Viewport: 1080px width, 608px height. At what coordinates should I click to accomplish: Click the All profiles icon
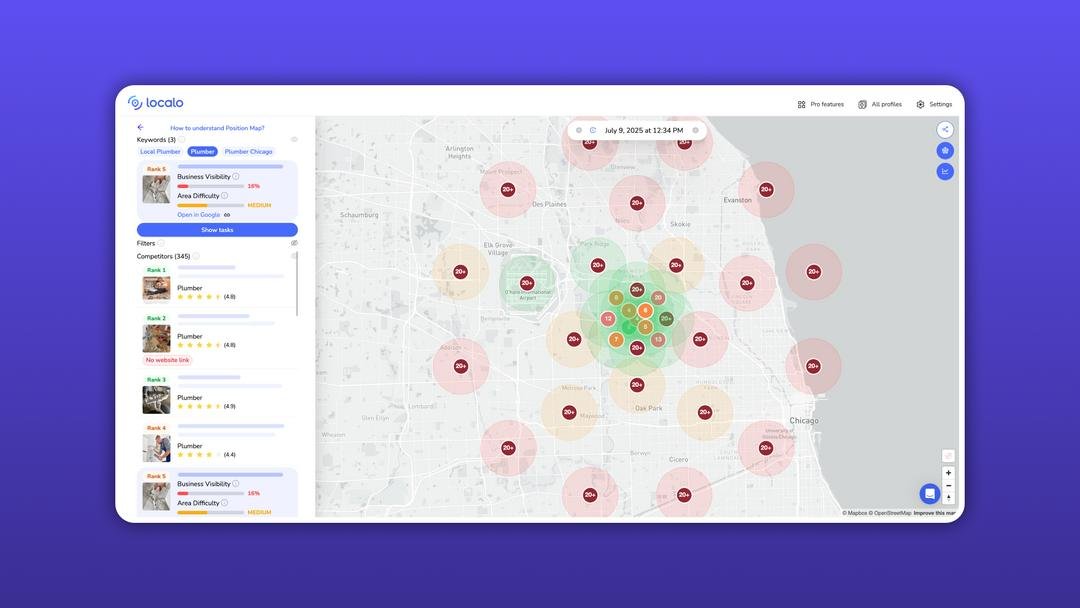(x=862, y=105)
